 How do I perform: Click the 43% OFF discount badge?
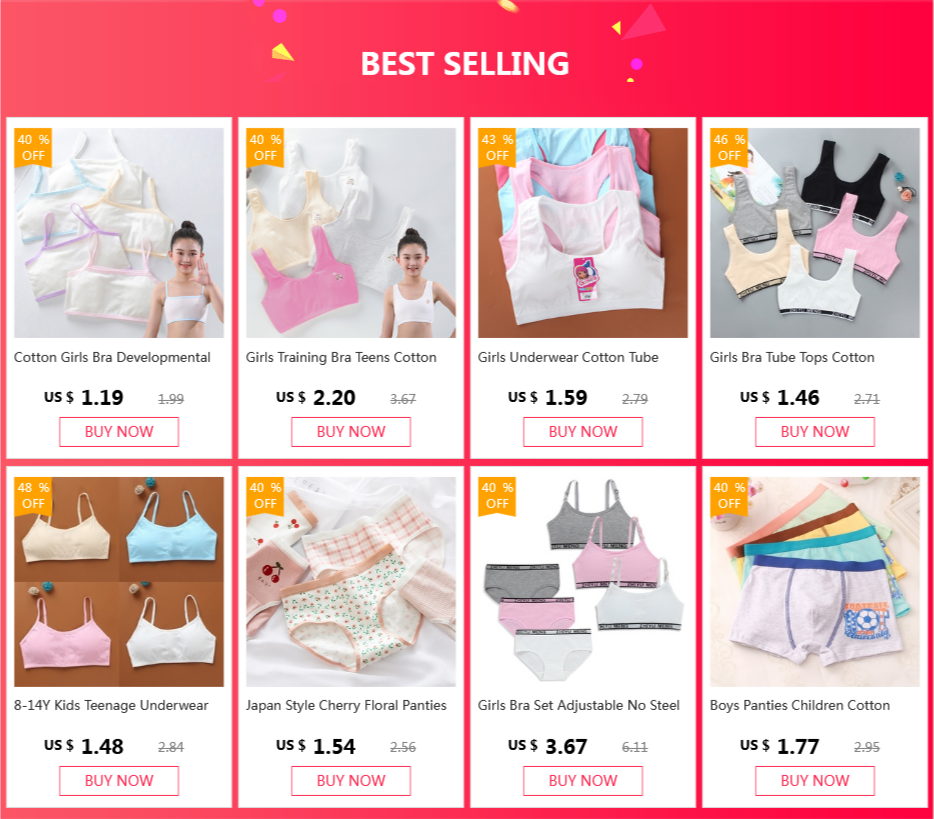[x=497, y=148]
